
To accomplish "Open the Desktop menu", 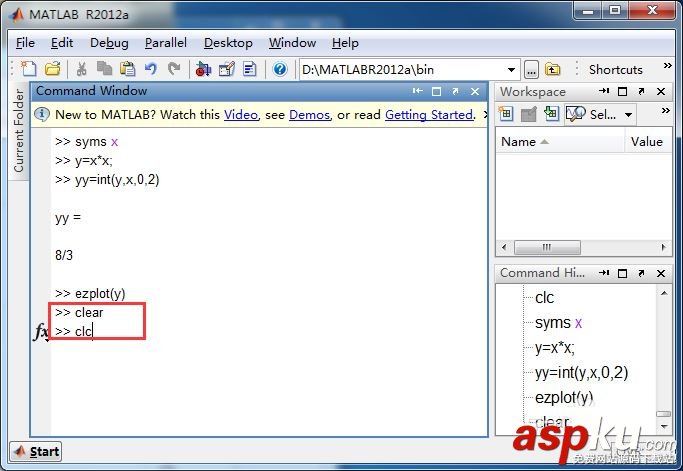I will [x=228, y=43].
